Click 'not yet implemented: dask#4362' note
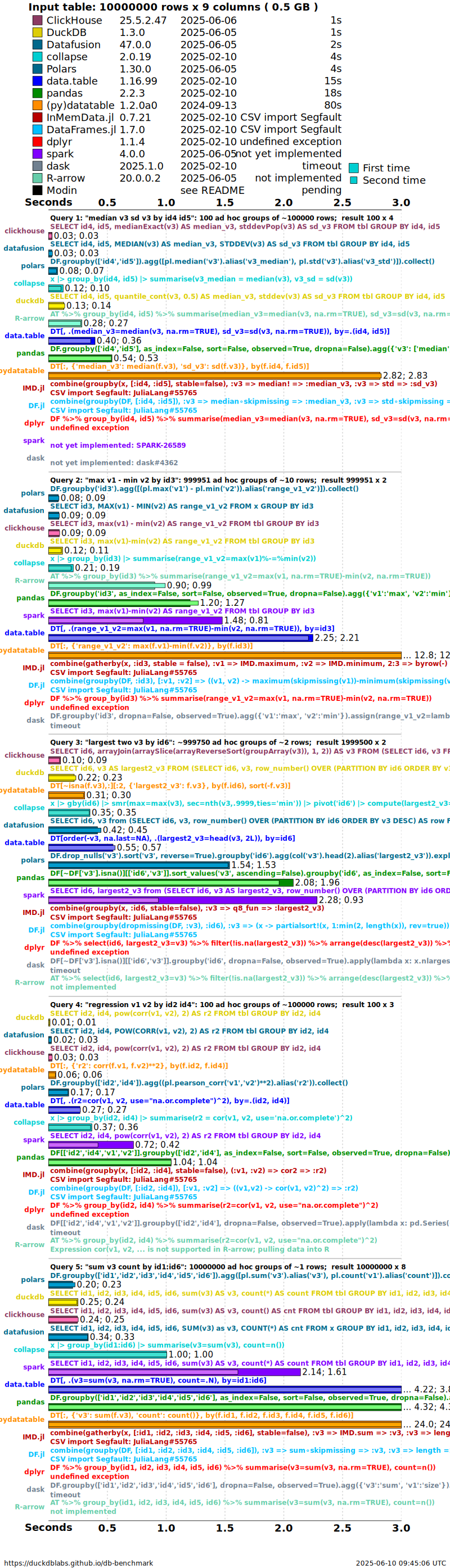The height and width of the screenshot is (1568, 450). pyautogui.click(x=114, y=463)
